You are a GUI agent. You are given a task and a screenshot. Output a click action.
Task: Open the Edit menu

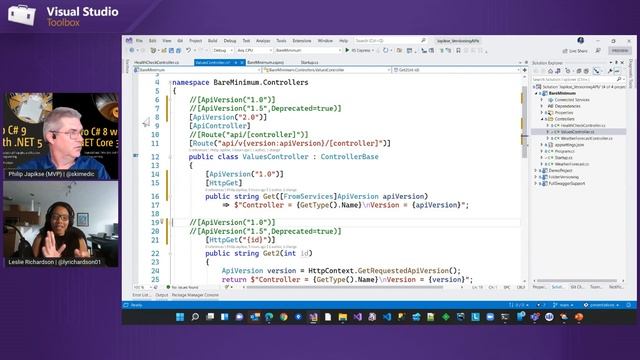[x=152, y=41]
